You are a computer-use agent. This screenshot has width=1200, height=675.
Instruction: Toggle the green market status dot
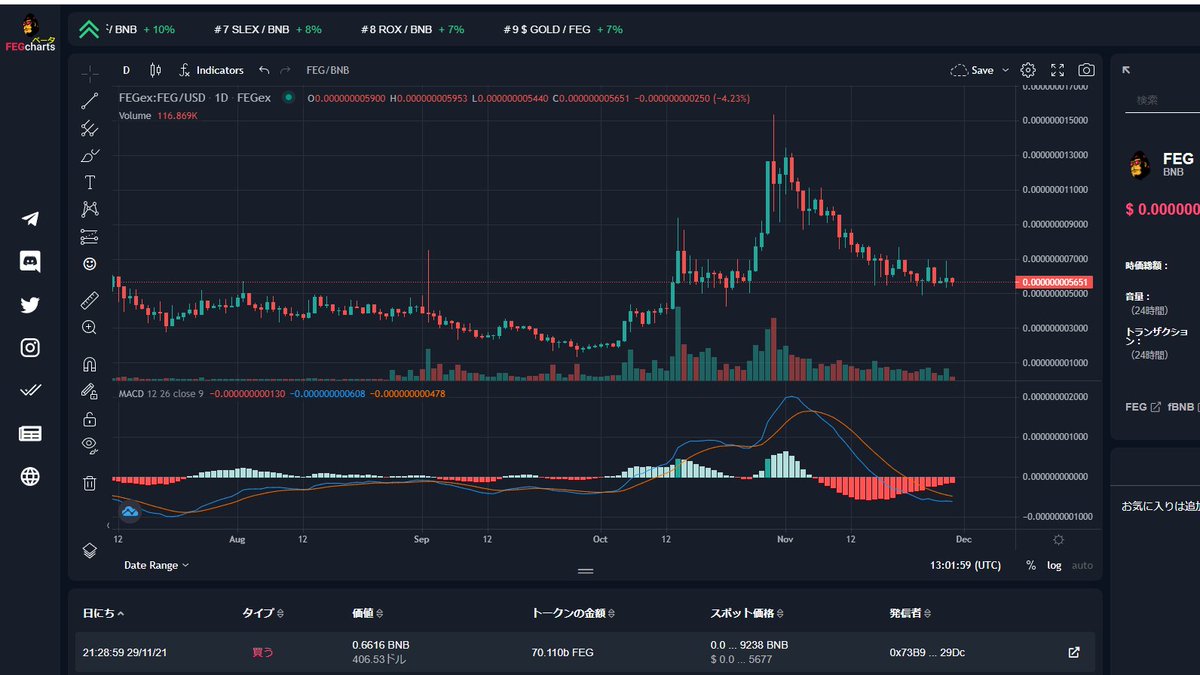click(289, 98)
